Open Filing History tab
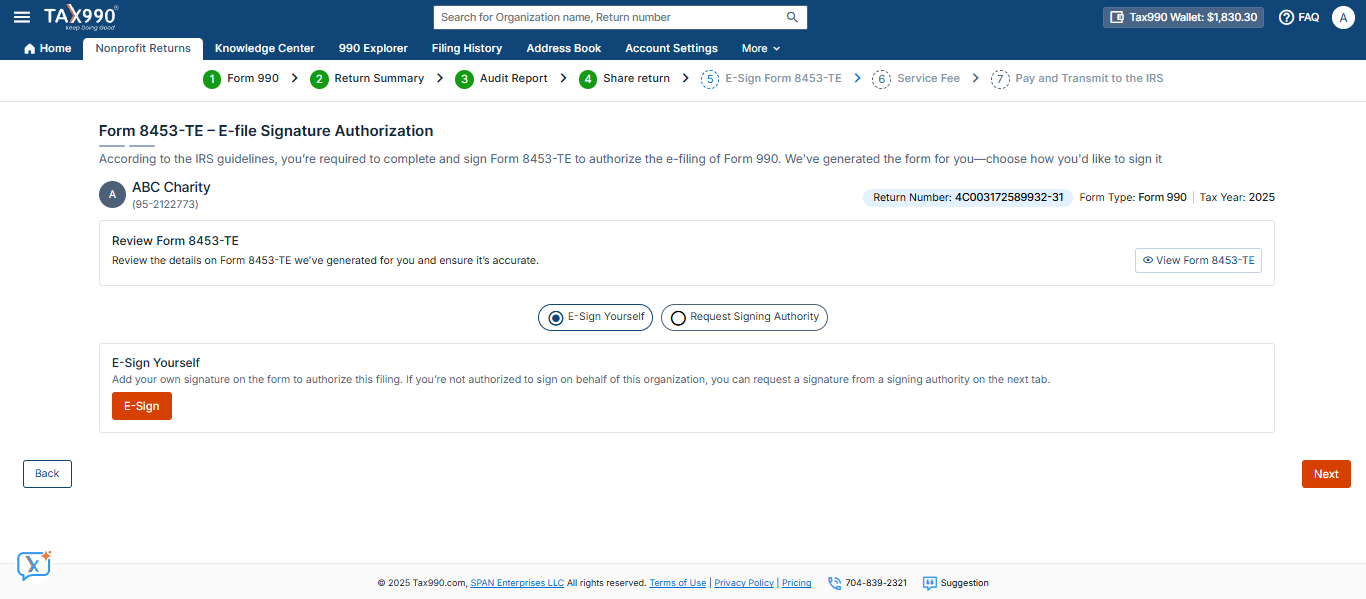Screen dimensions: 1366x599 click(467, 48)
